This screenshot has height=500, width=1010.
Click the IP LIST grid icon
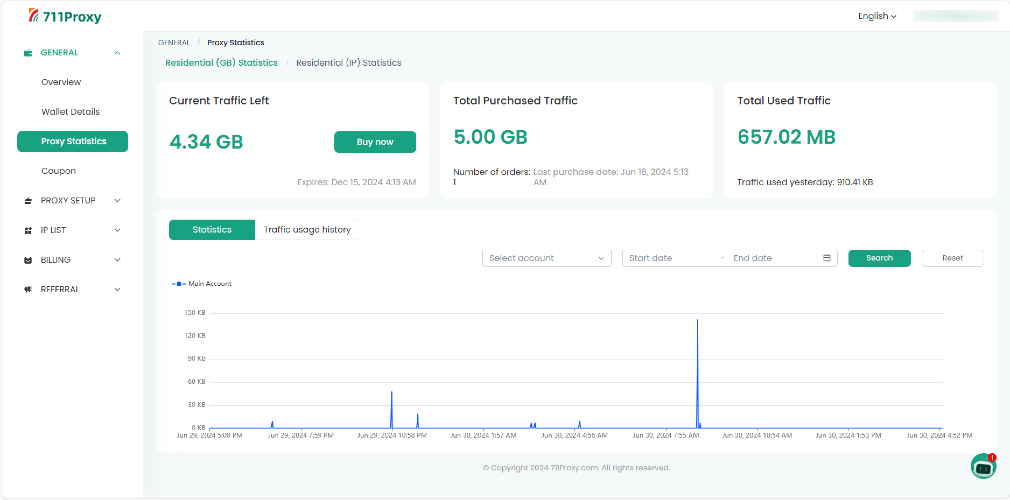28,231
